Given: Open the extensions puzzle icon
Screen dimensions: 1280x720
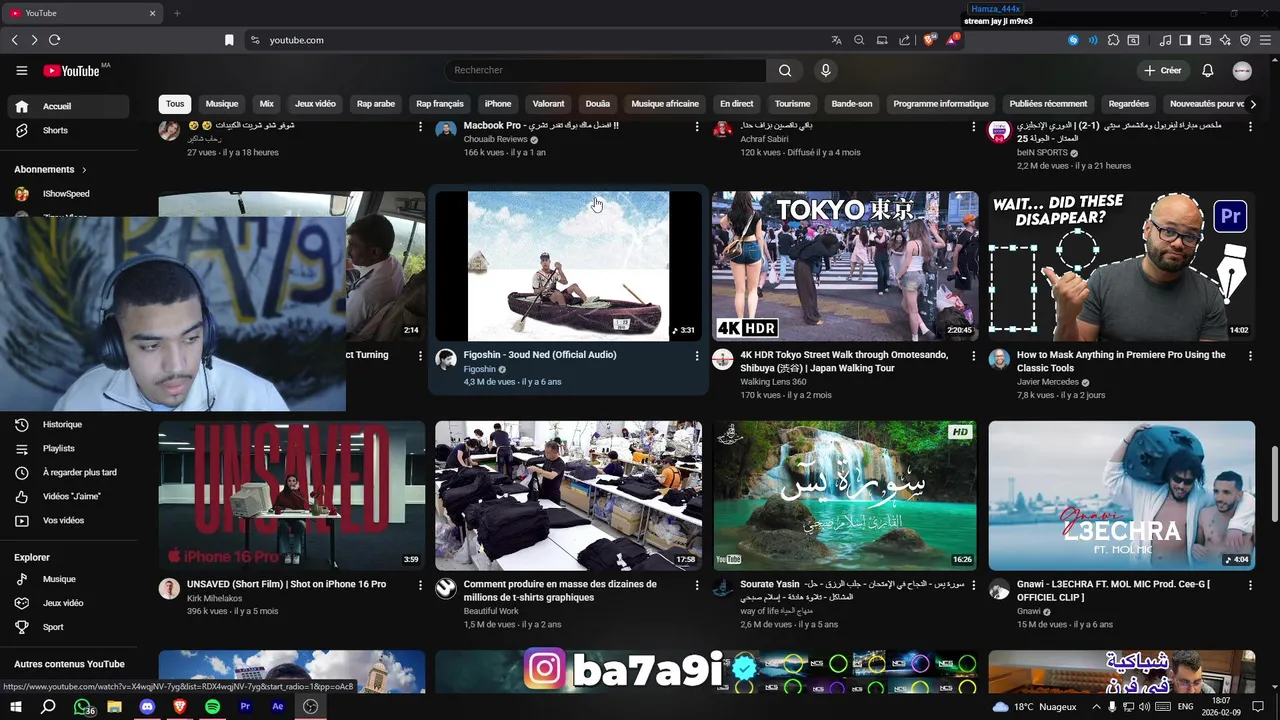Looking at the screenshot, I should (1113, 40).
